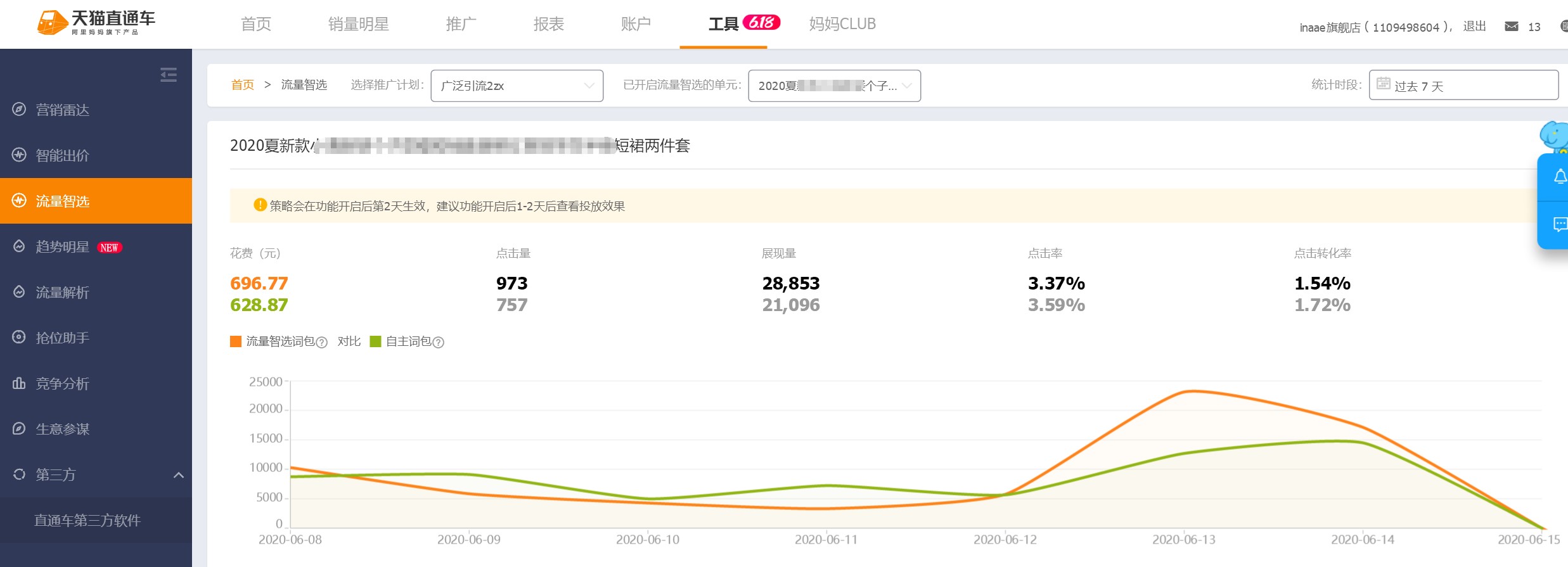Image resolution: width=1568 pixels, height=567 pixels.
Task: Open the 账户 tab
Action: coord(636,24)
